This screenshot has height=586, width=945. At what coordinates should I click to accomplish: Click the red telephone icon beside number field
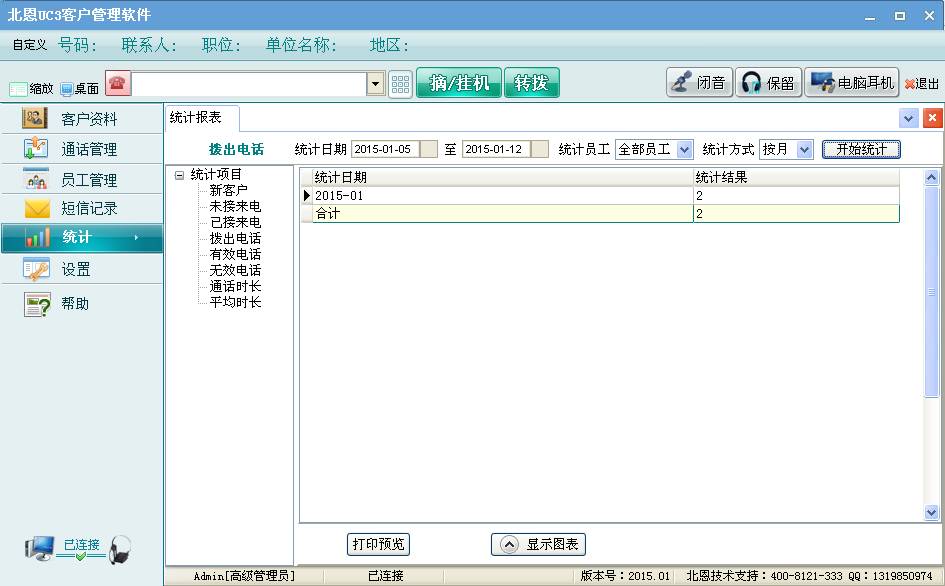[x=118, y=83]
